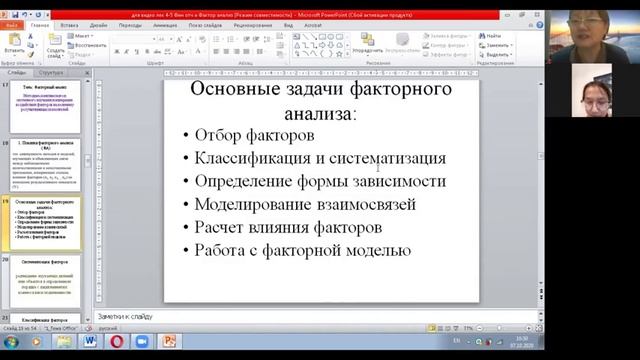Click the Cut scissors icon
Image resolution: width=640 pixels, height=360 pixels.
pyautogui.click(x=31, y=36)
